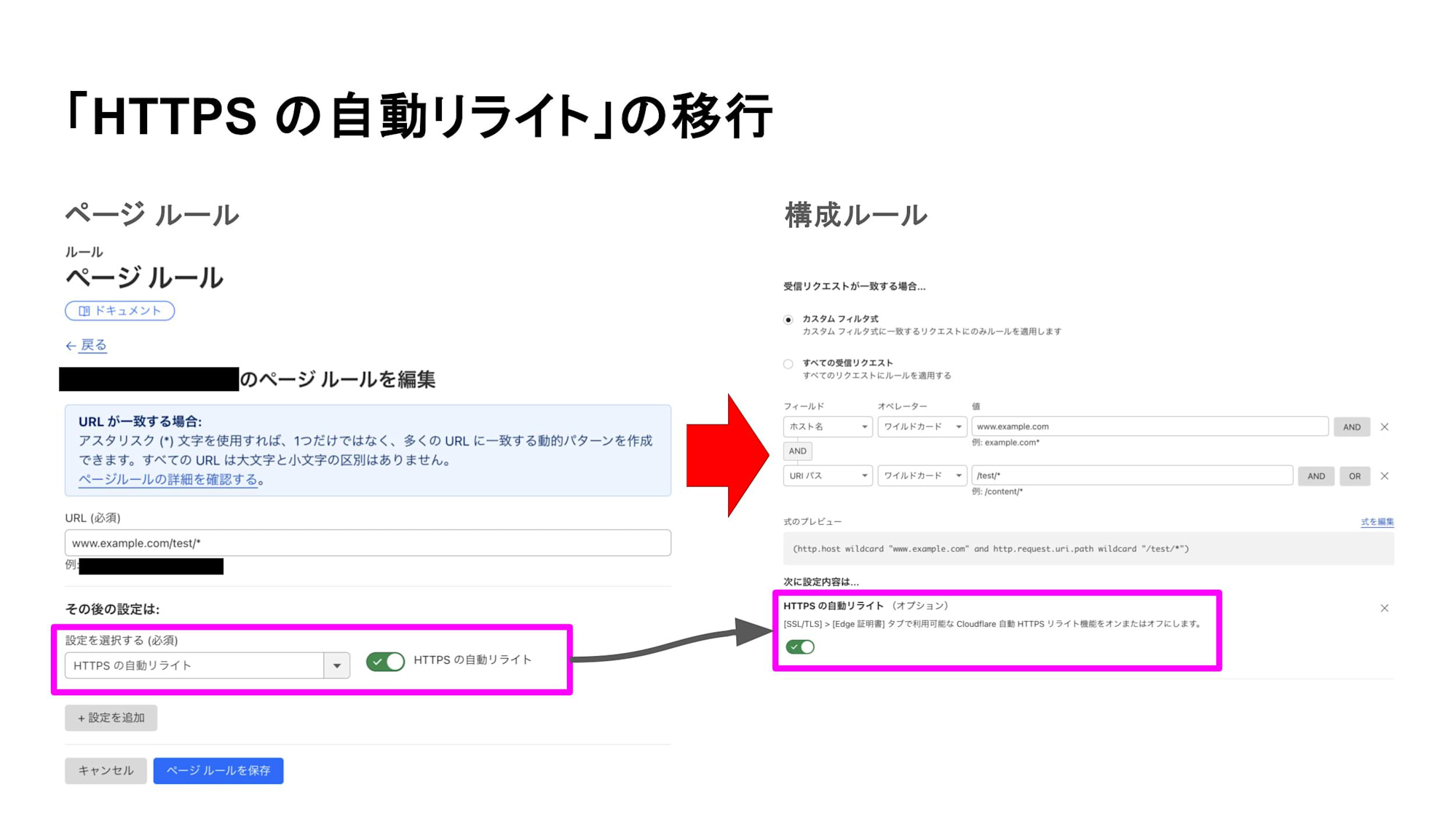Toggle the page rule HTTPS の自動リライト switch
Screen dimensions: 1456x819
point(385,661)
